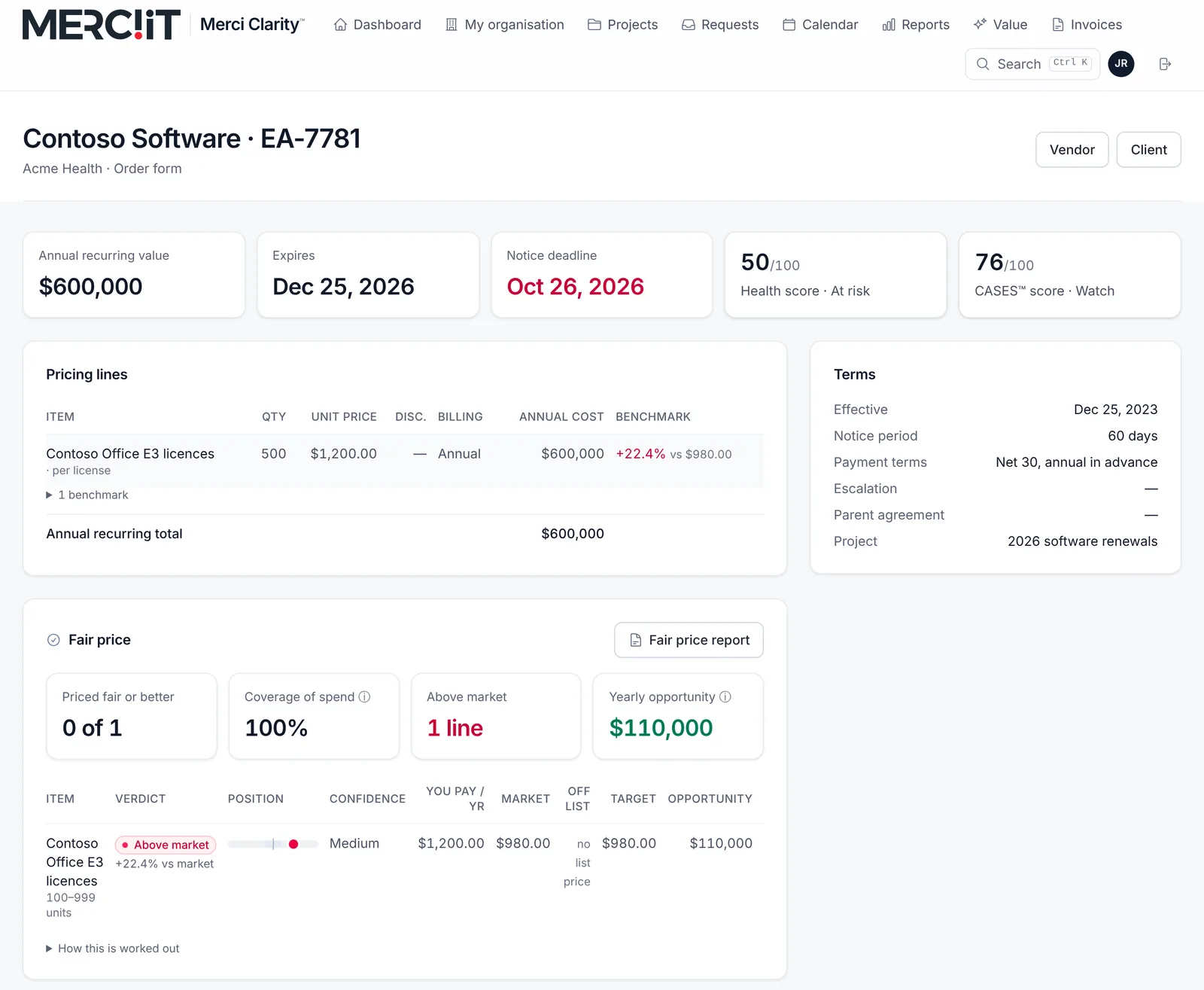This screenshot has height=990, width=1204.
Task: Click the Calendar icon in navigation
Action: [789, 25]
